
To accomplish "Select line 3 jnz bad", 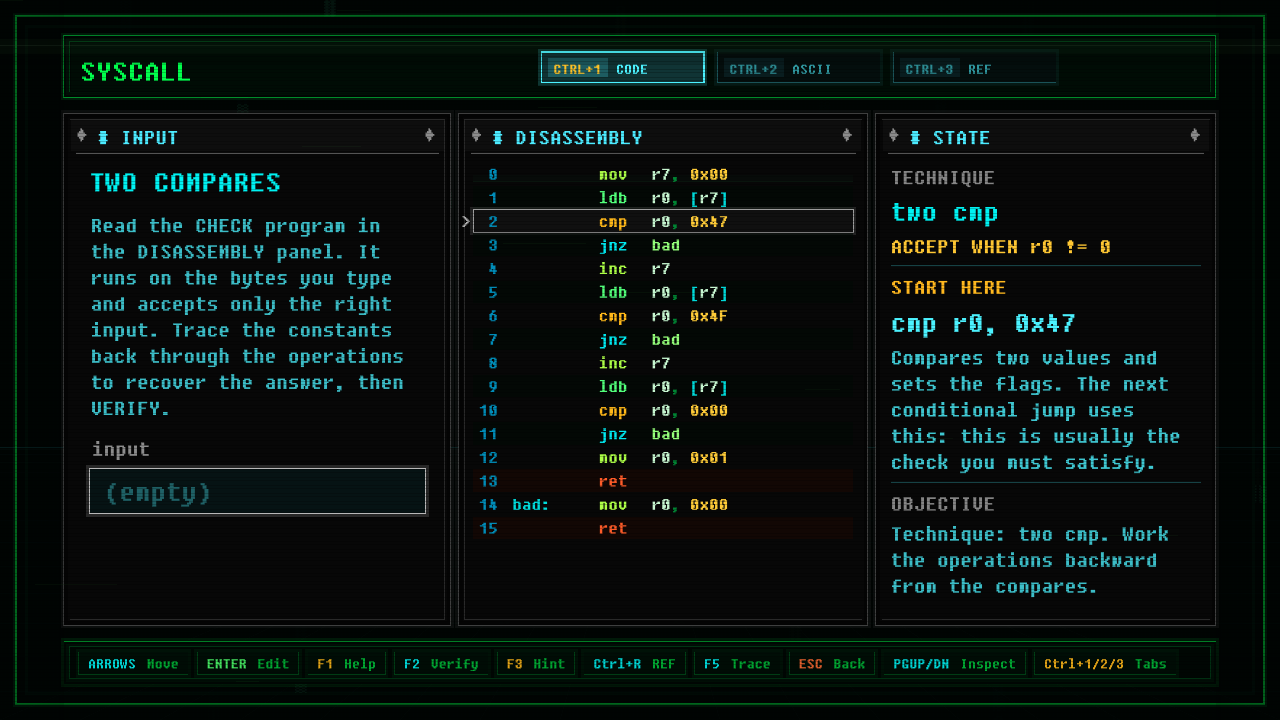I will (x=663, y=245).
